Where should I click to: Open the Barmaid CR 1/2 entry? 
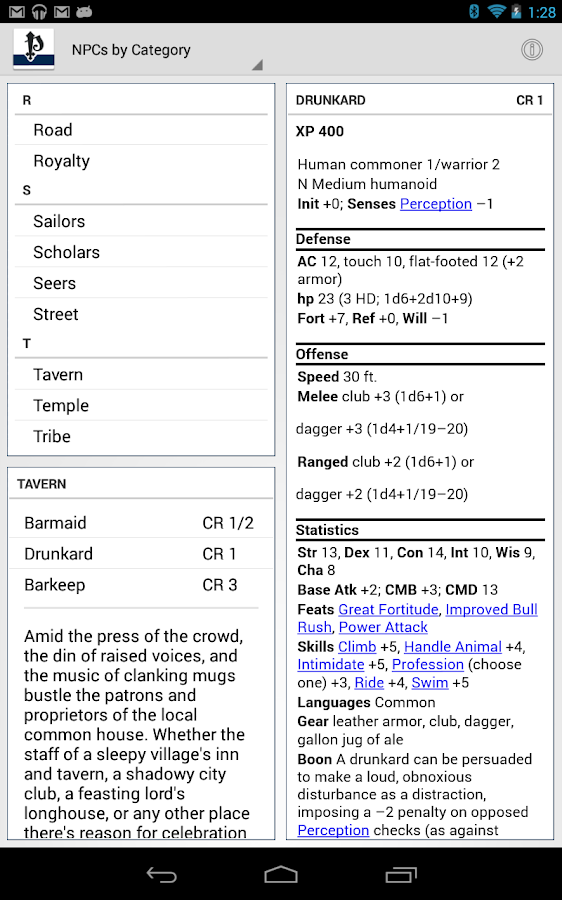(141, 522)
